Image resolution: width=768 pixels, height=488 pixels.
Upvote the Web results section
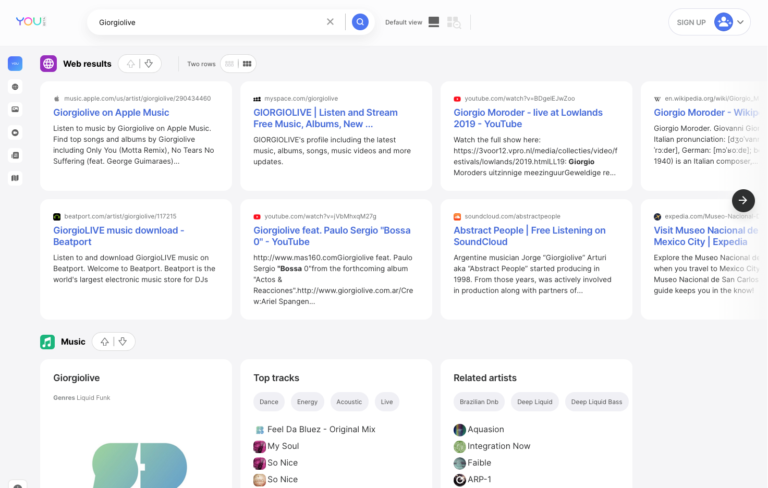point(131,64)
